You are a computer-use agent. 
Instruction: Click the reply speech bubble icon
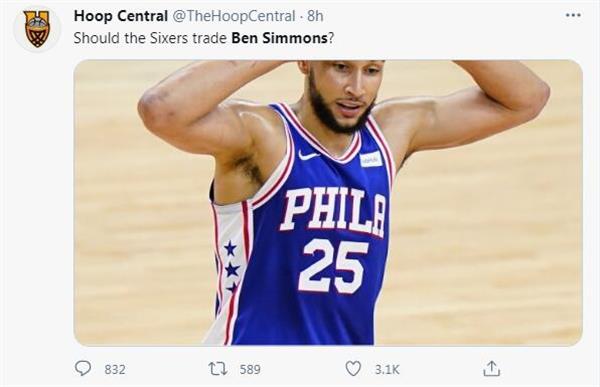coord(83,369)
